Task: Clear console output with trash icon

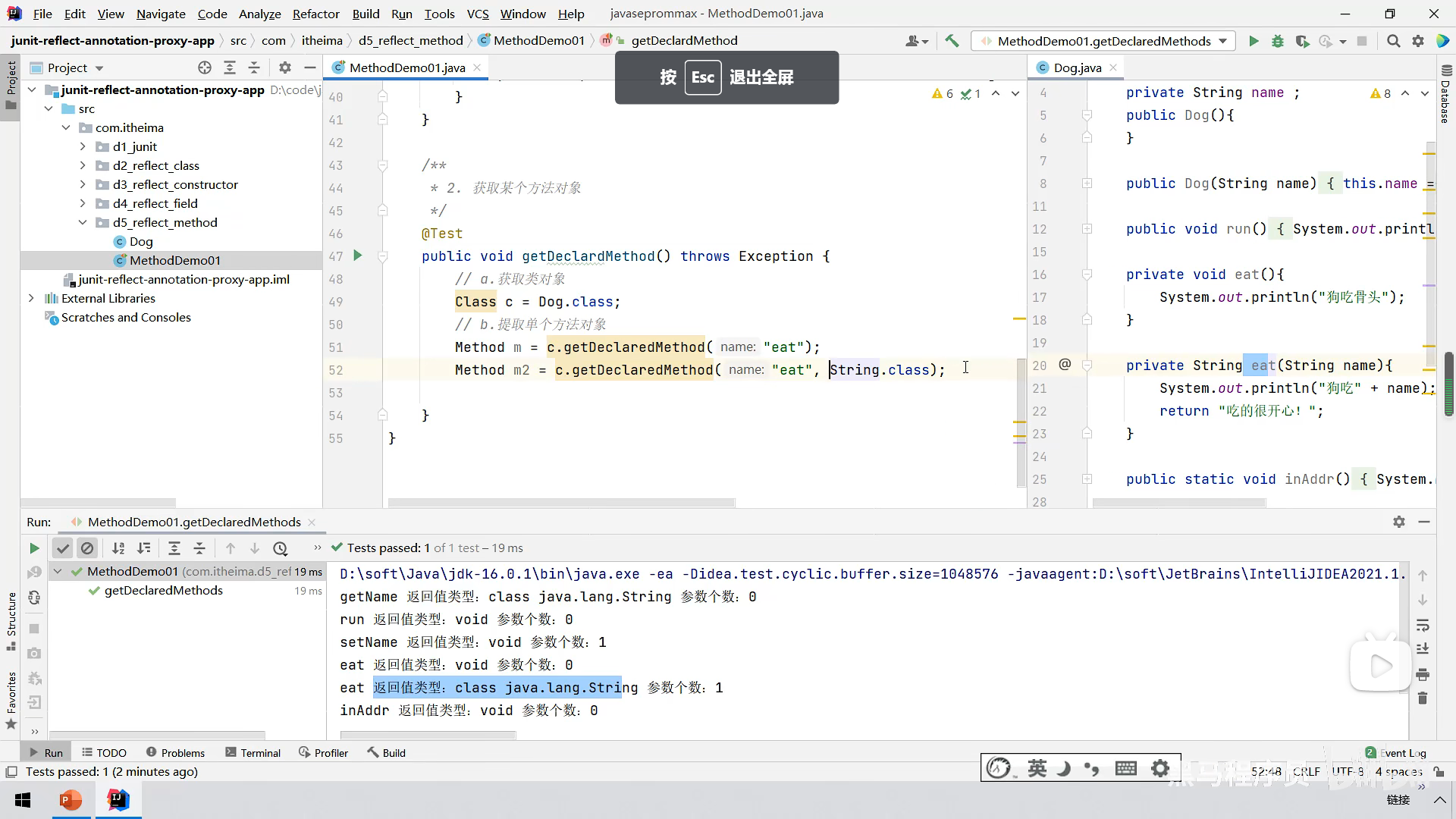Action: [x=1423, y=698]
